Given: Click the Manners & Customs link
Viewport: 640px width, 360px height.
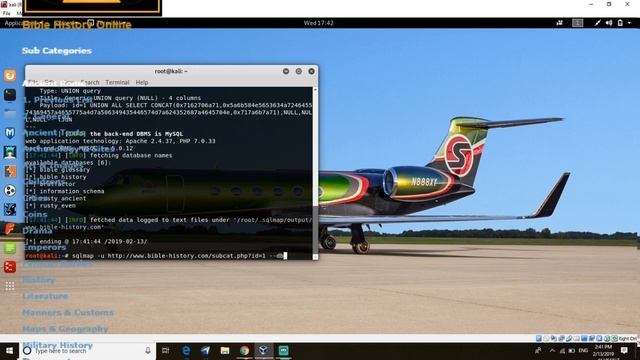Looking at the screenshot, I should (x=68, y=313).
